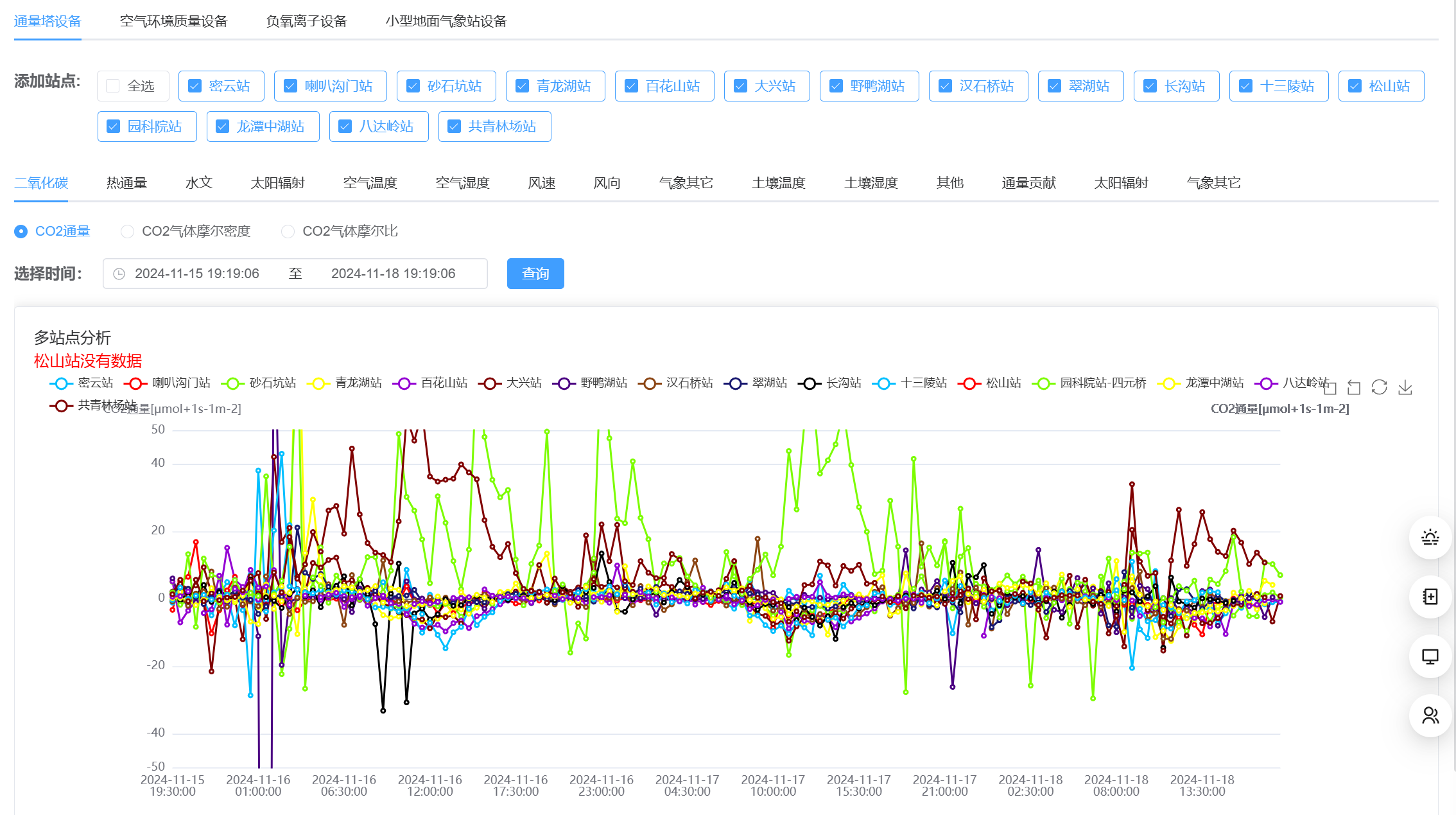Download chart as image icon
Screen dimensions: 1456x815
tap(1405, 387)
